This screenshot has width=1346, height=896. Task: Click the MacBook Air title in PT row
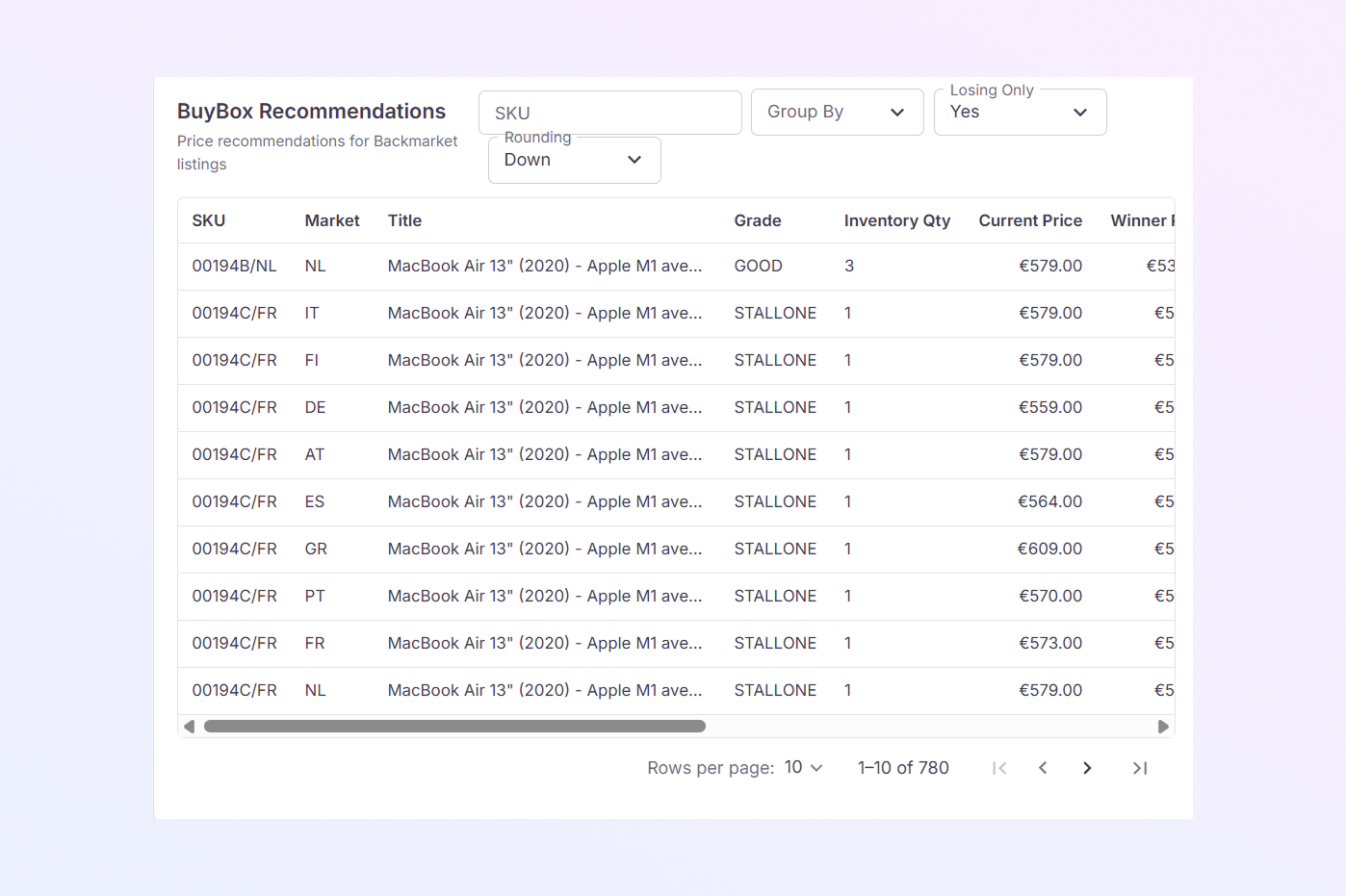point(545,596)
